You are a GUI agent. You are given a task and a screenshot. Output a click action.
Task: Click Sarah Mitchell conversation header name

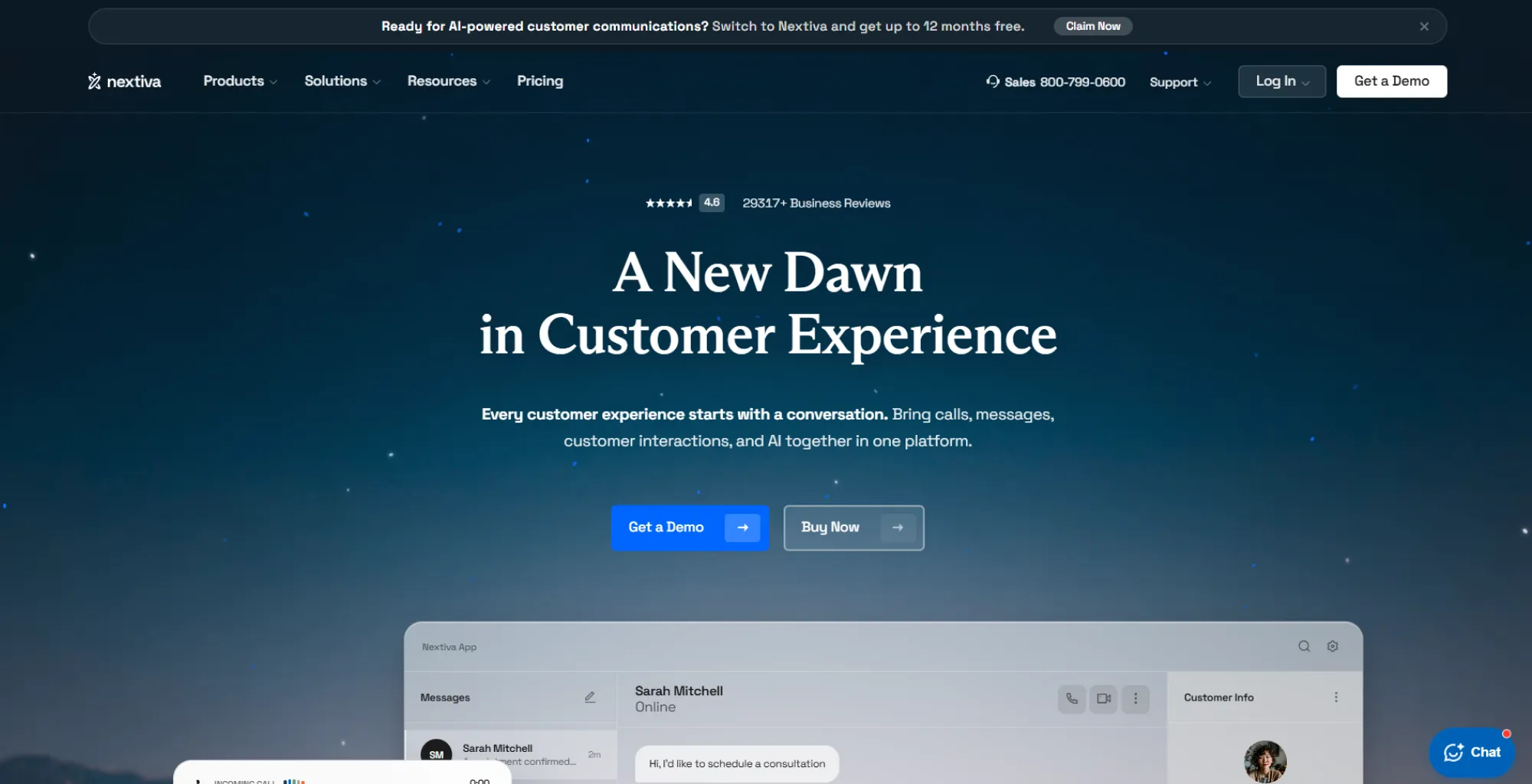[679, 691]
